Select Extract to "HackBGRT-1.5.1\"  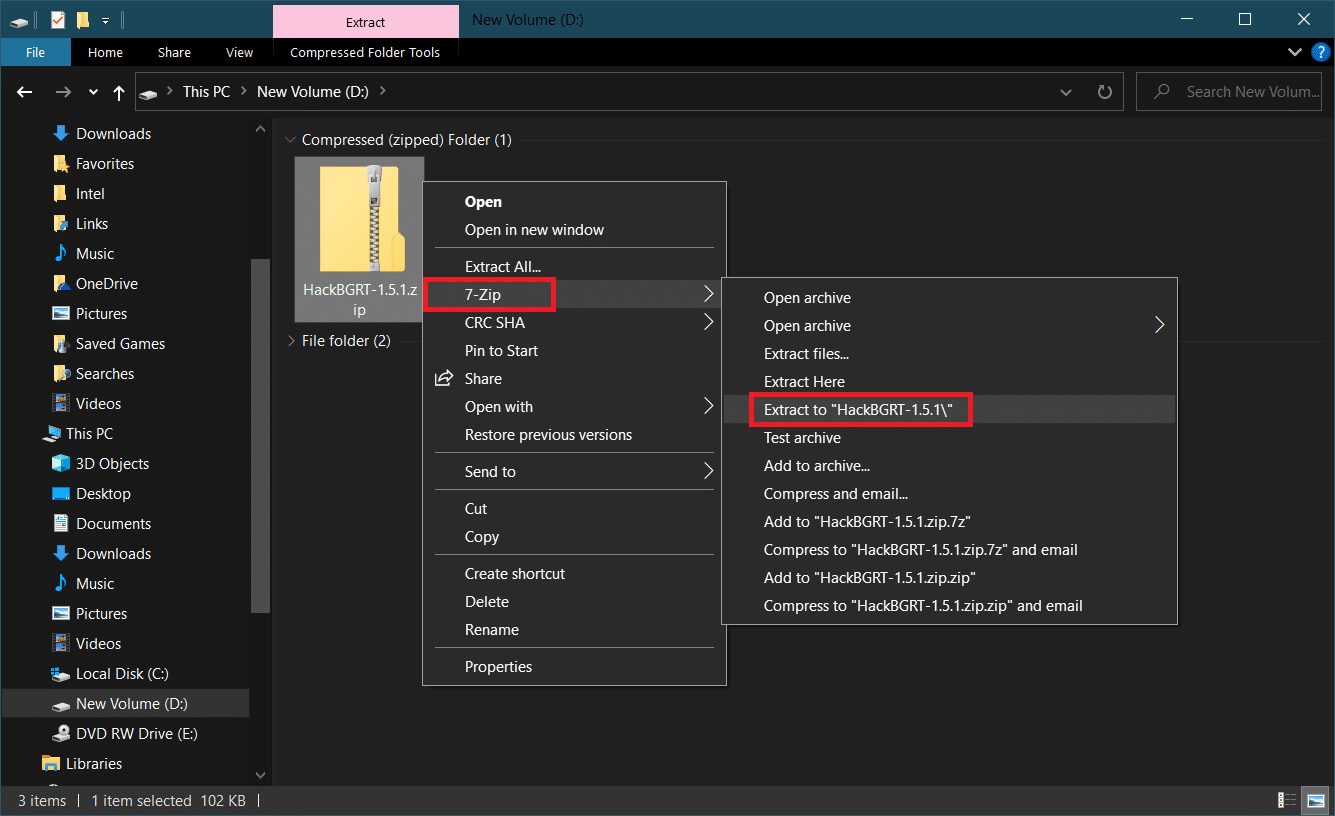pyautogui.click(x=948, y=410)
